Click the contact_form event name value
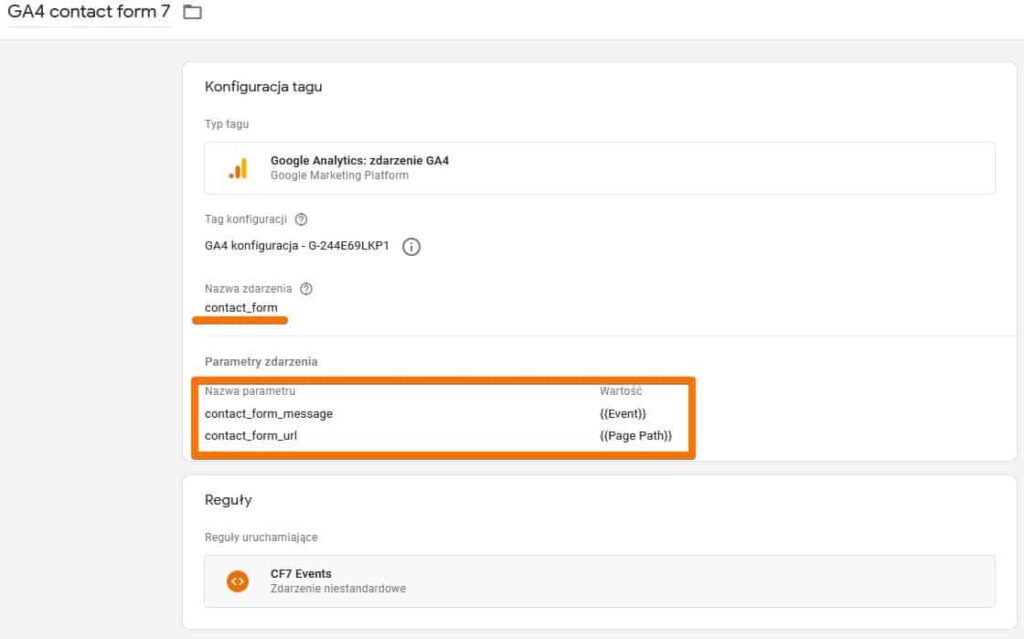Screen dimensions: 1024x639 (241, 307)
